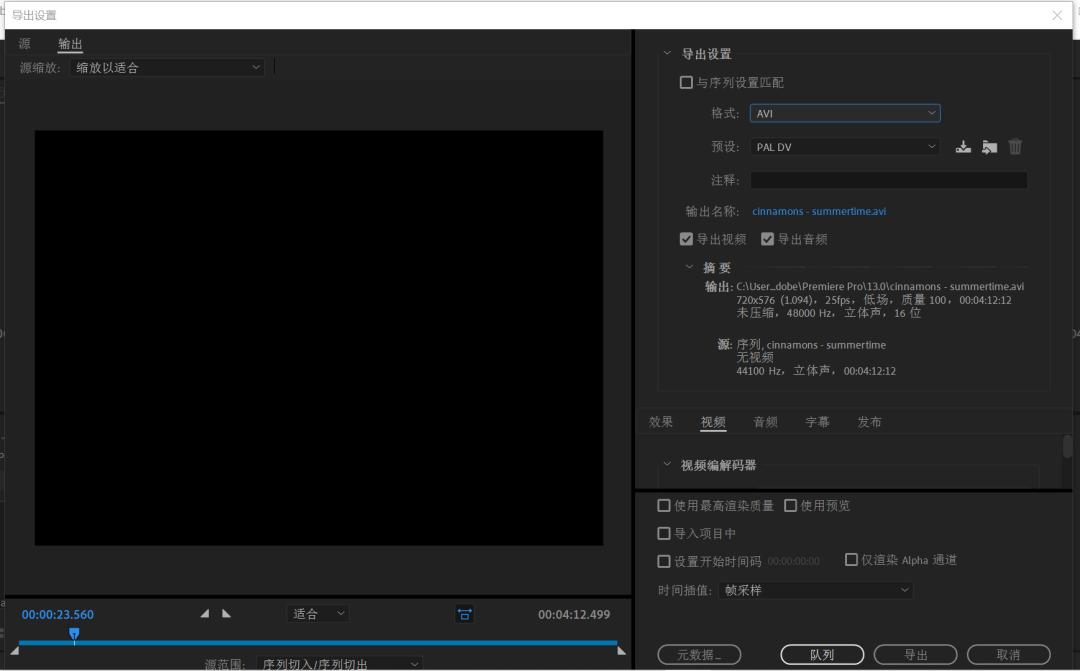Image resolution: width=1080 pixels, height=671 pixels.
Task: Click the cinnamons - summertime.avi output name link
Action: (x=819, y=211)
